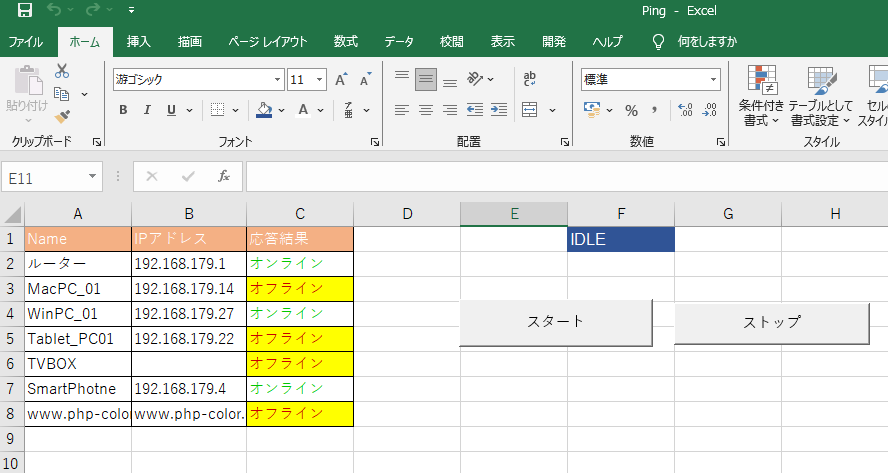
Task: Click the cut scissors icon
Action: [62, 71]
